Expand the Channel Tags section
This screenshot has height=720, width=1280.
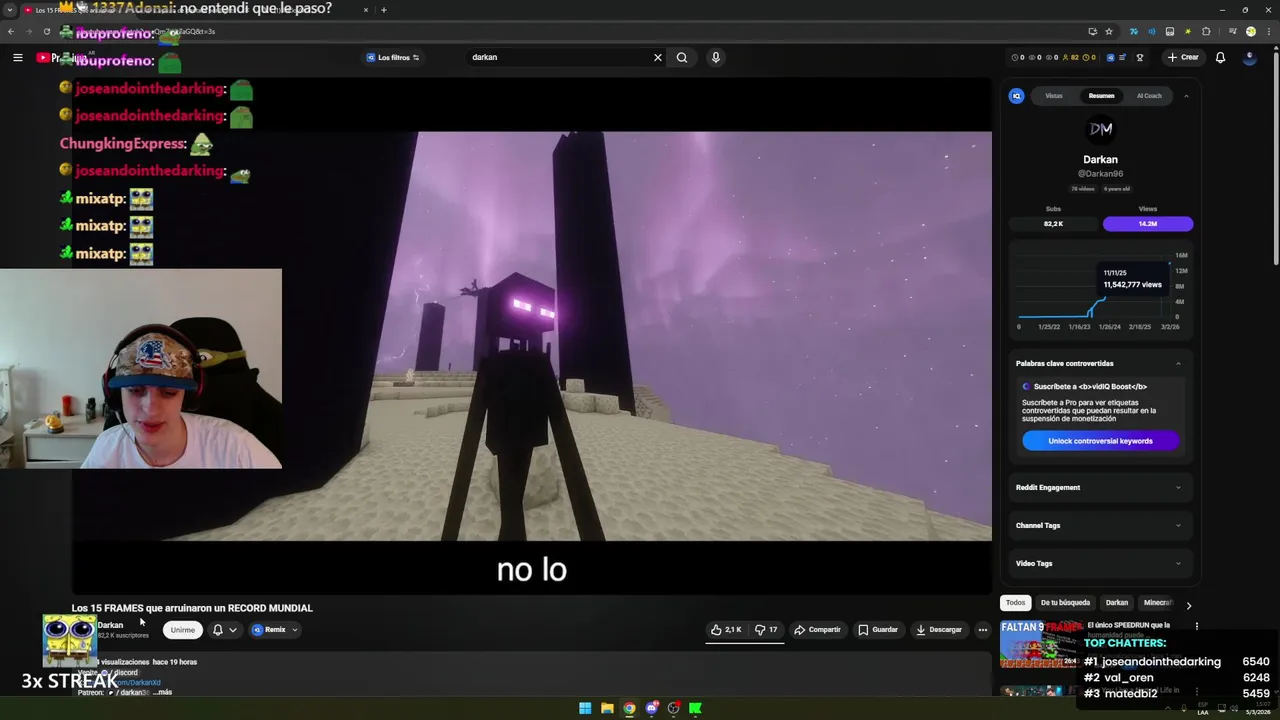tap(1099, 525)
